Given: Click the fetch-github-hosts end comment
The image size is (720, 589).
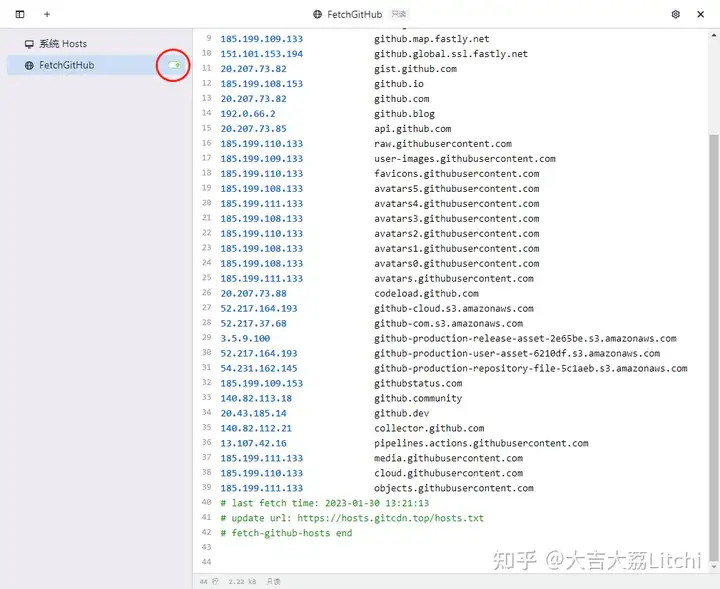Looking at the screenshot, I should click(287, 533).
